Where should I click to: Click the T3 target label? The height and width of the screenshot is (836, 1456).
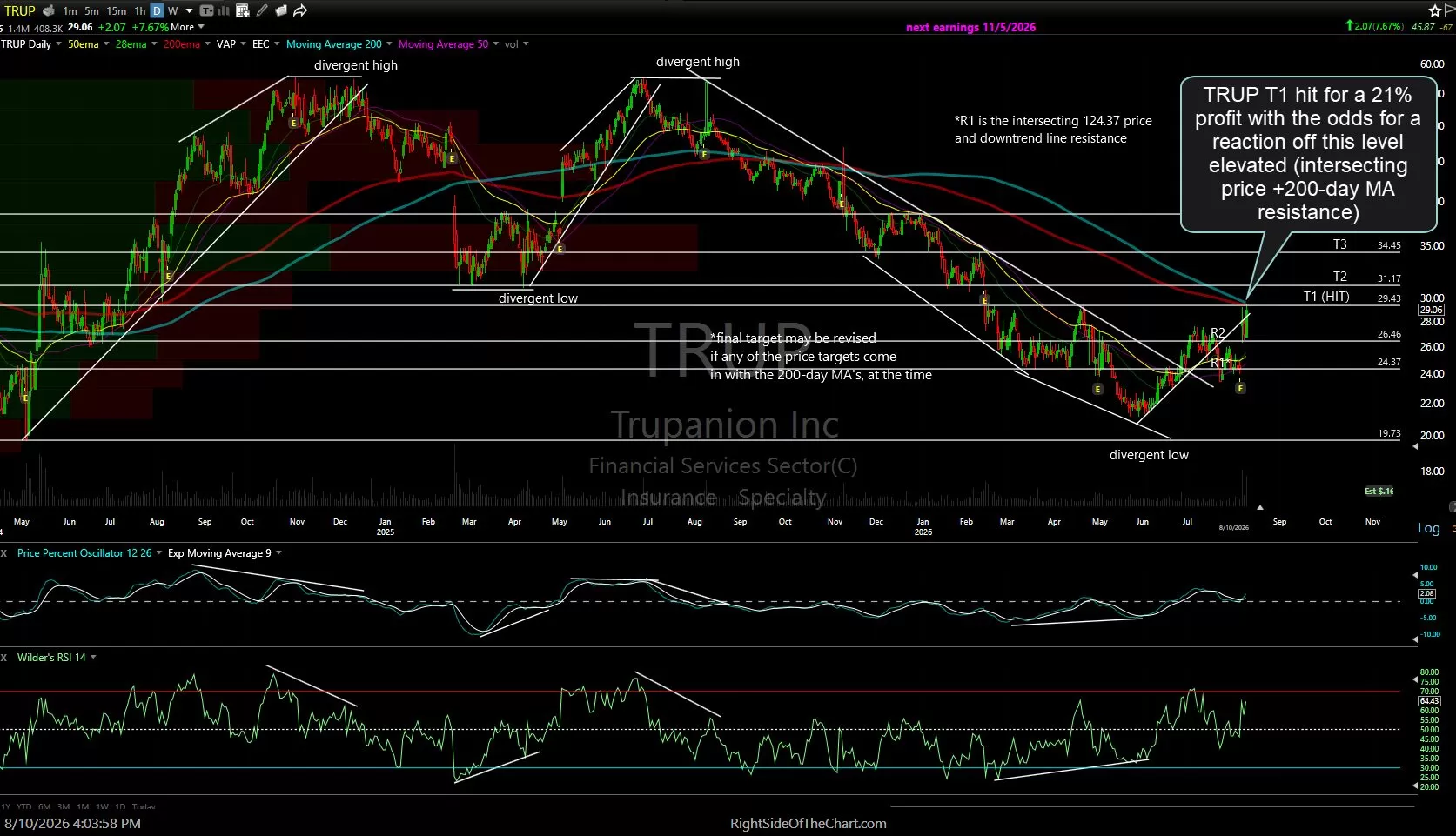(x=1340, y=244)
